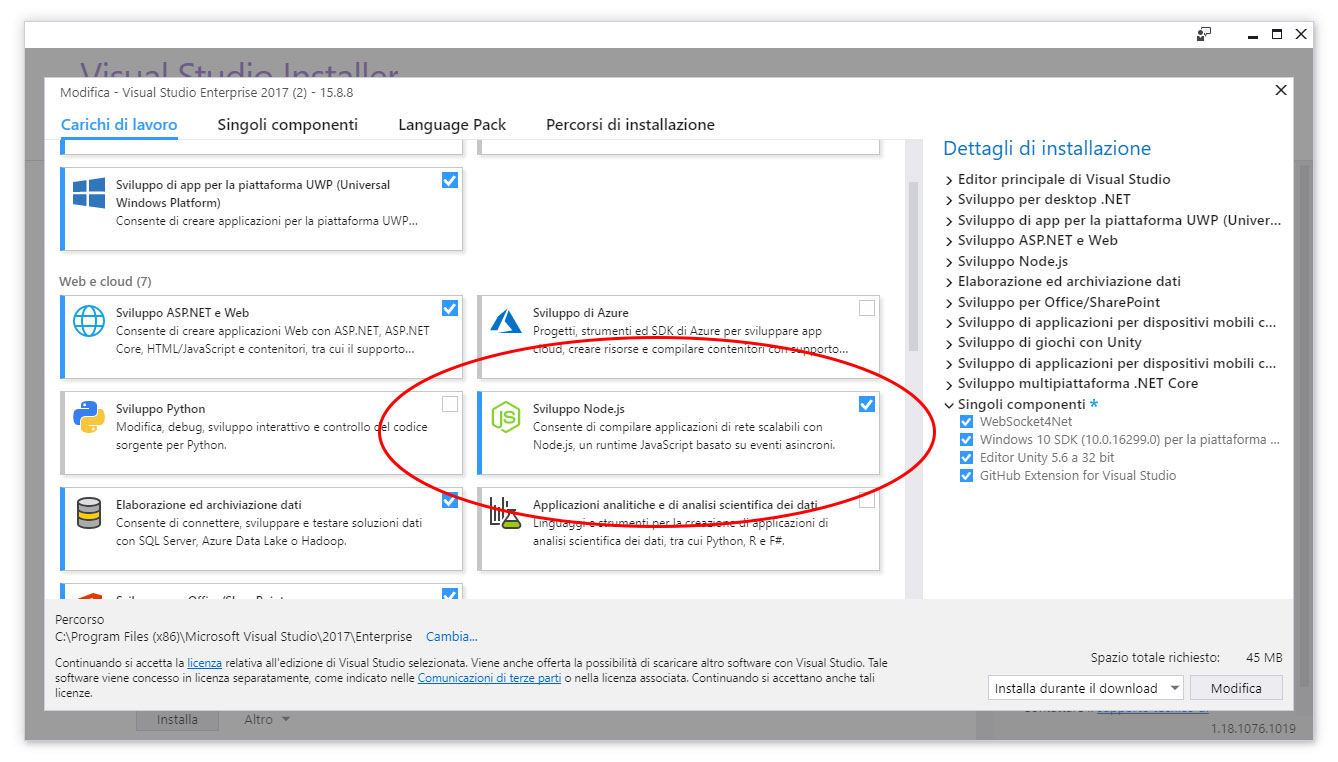1338x762 pixels.
Task: Switch to the Singoli componenti tab
Action: click(x=287, y=125)
